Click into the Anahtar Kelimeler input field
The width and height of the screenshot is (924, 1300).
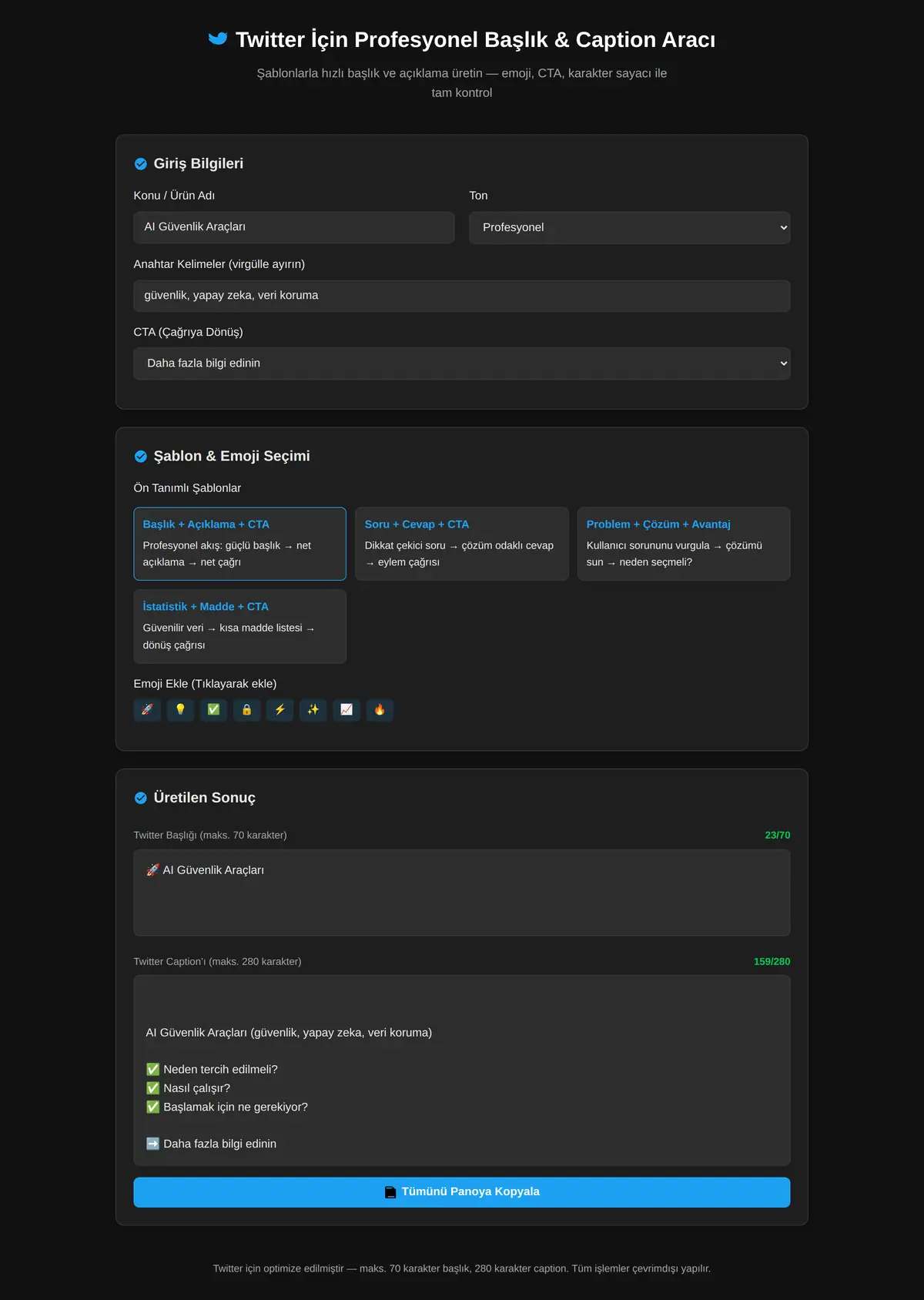[x=462, y=296]
